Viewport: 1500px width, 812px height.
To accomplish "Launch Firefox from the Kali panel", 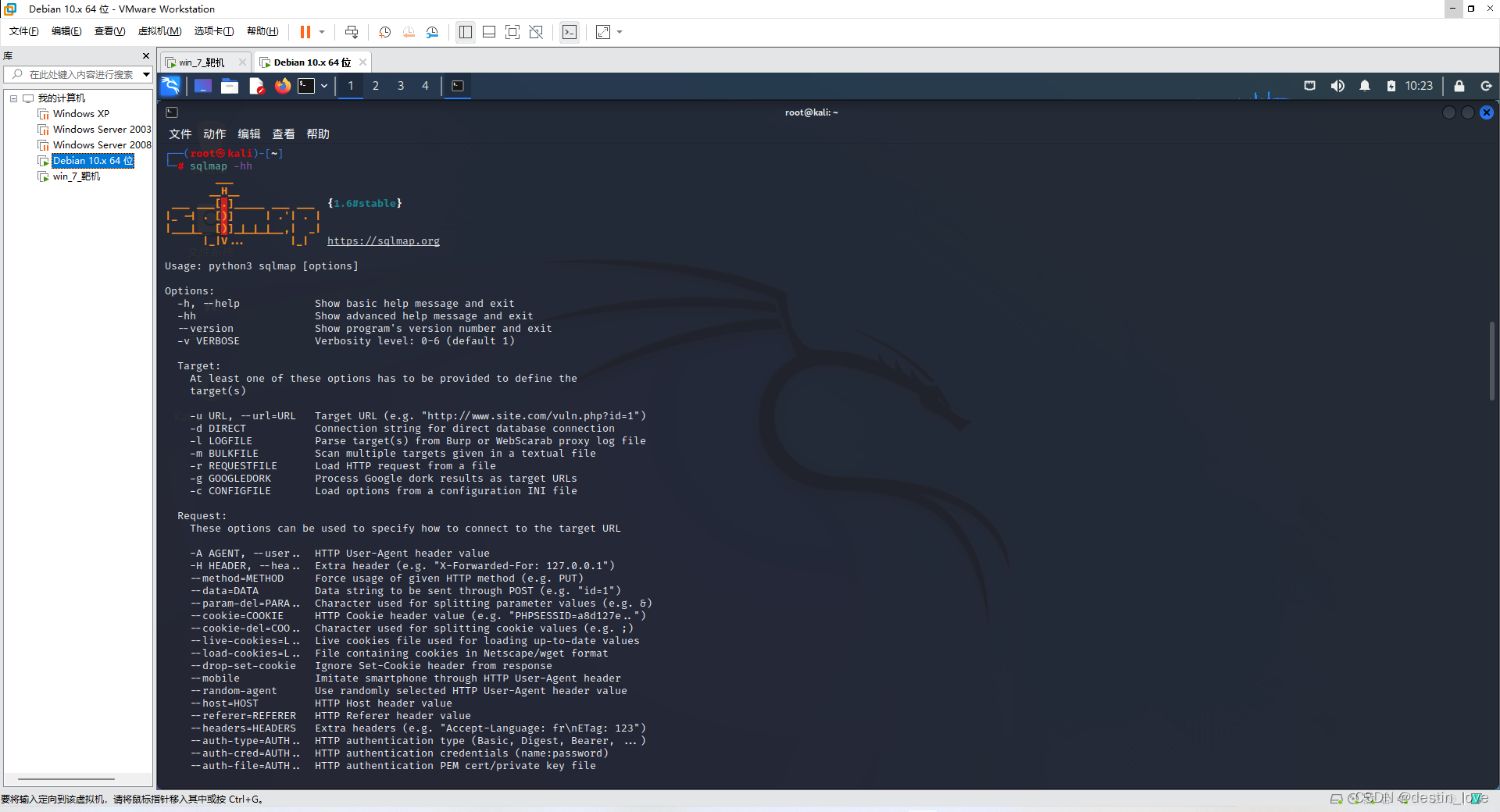I will (283, 86).
